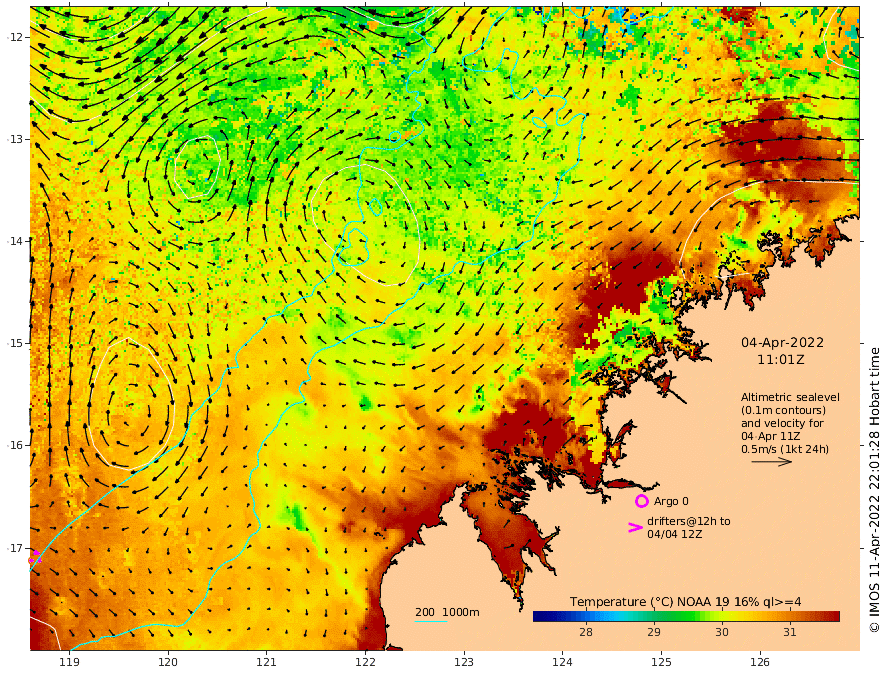Click color bar tick label 30
This screenshot has height=680, width=880.
[722, 632]
